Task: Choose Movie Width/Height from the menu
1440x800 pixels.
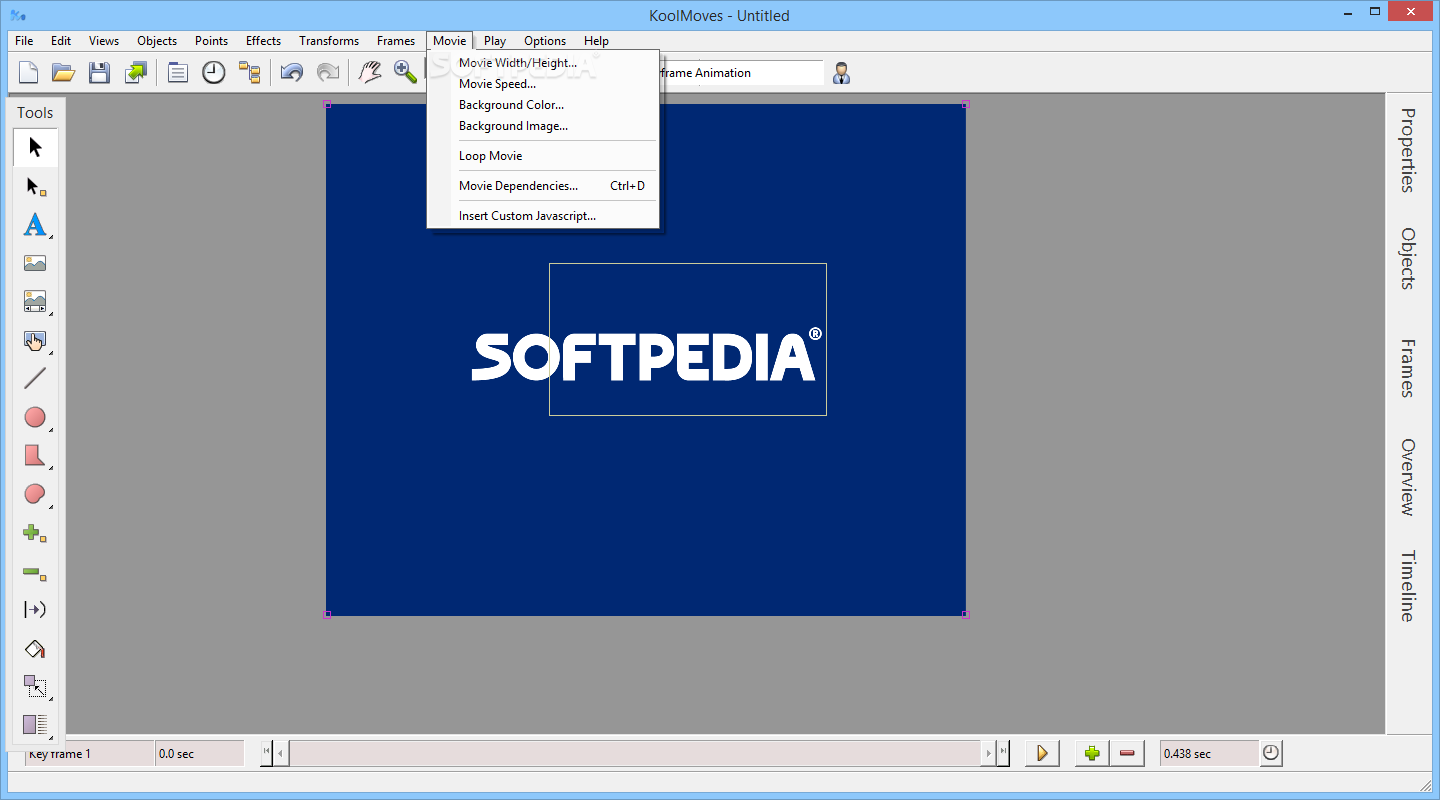Action: (x=543, y=63)
